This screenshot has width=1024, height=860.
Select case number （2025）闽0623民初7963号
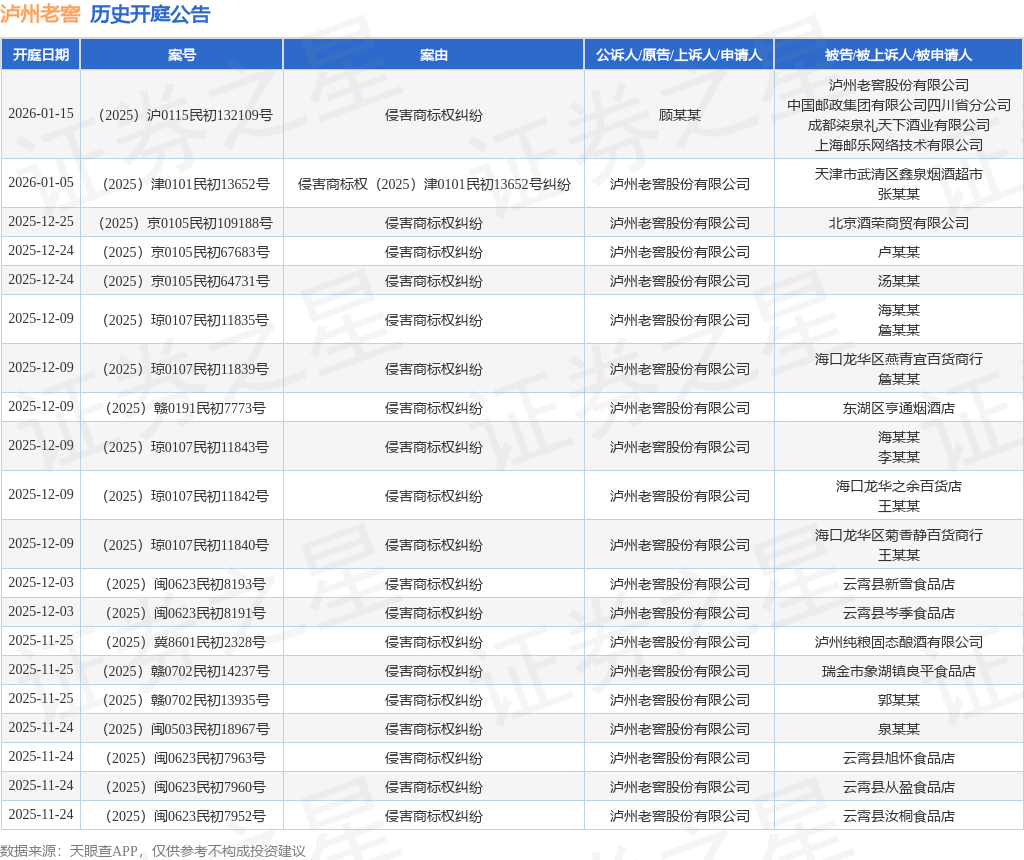pyautogui.click(x=182, y=758)
